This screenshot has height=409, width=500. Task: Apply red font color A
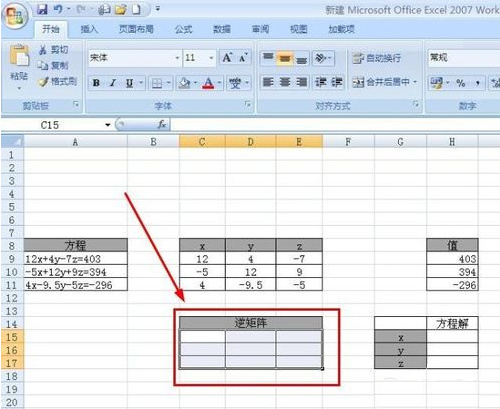[x=208, y=83]
